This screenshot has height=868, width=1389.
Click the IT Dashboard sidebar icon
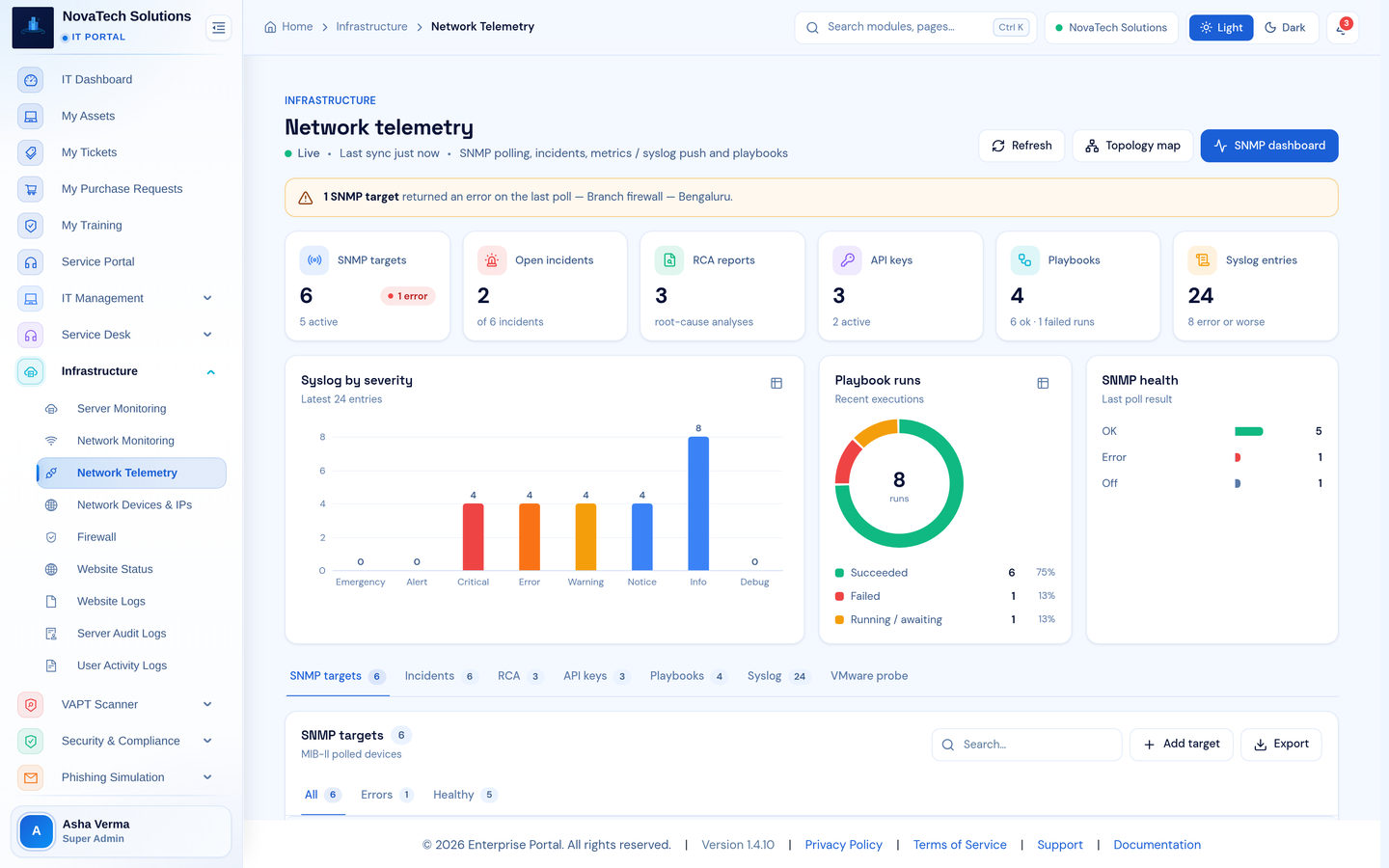[31, 80]
